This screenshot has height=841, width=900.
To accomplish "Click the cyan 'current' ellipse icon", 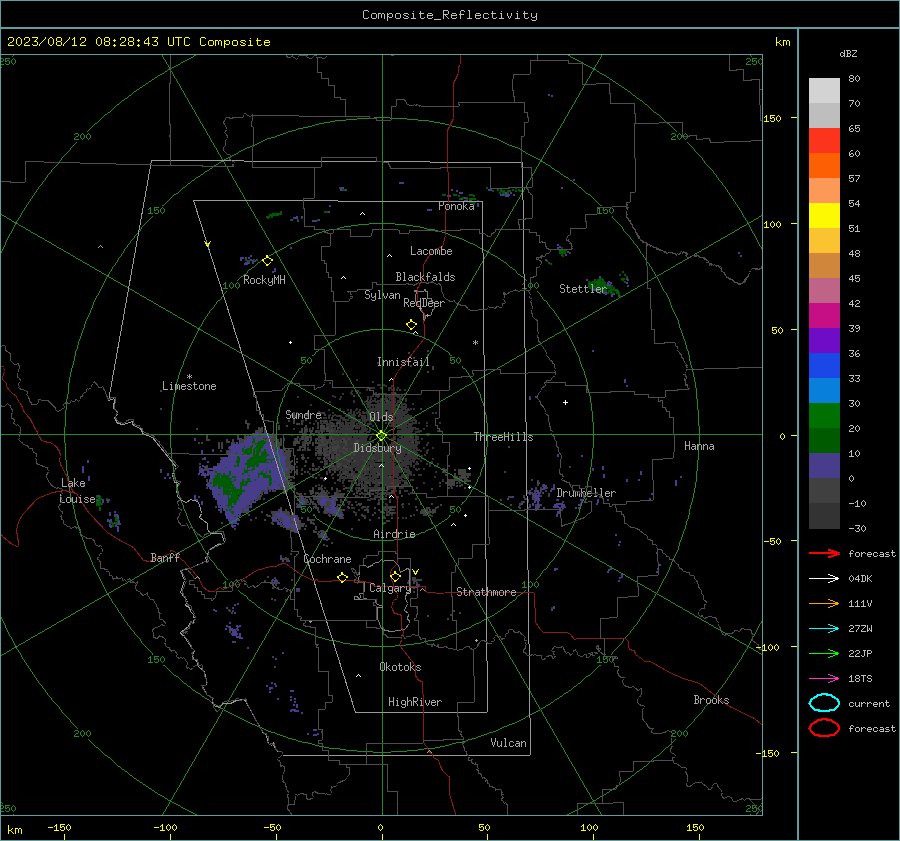I will (824, 703).
